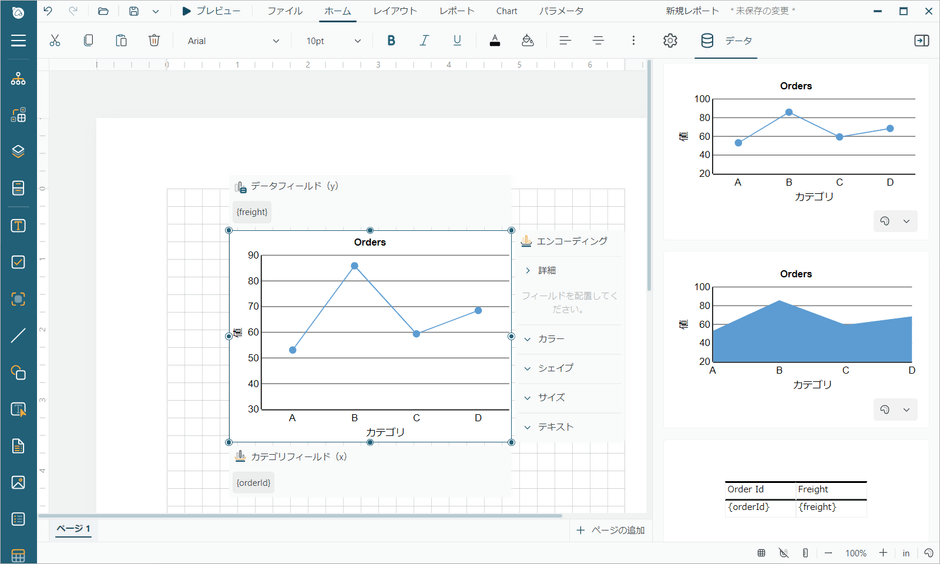Select the checkbox control in sidebar
This screenshot has width=940, height=564.
(x=18, y=262)
